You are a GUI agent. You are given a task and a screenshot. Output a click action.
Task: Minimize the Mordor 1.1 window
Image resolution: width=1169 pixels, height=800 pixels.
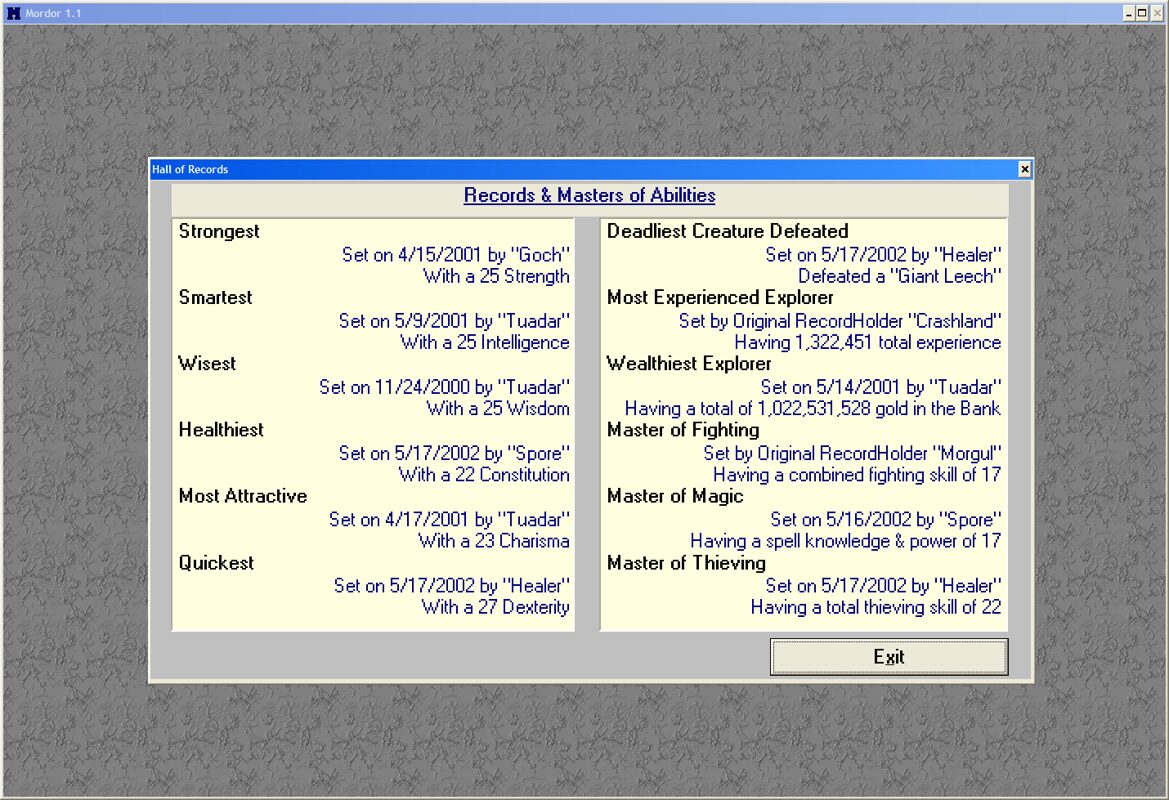(x=1129, y=13)
